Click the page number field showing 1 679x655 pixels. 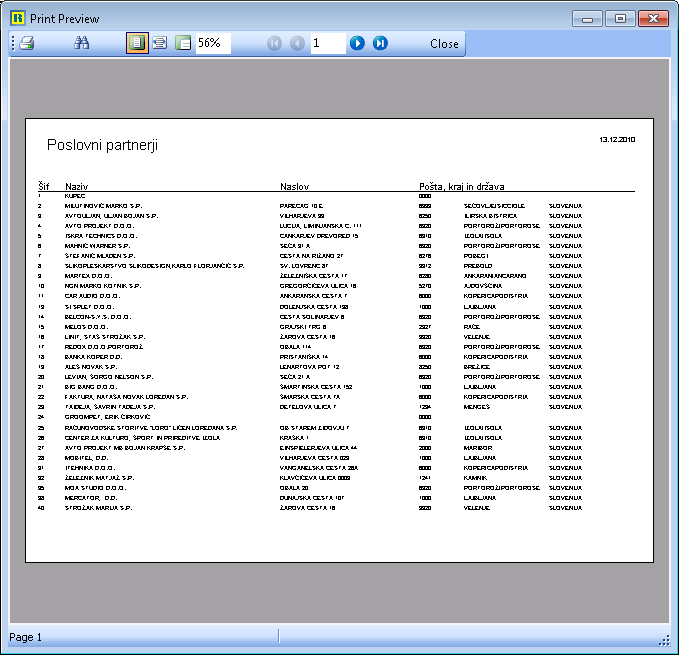(x=328, y=43)
